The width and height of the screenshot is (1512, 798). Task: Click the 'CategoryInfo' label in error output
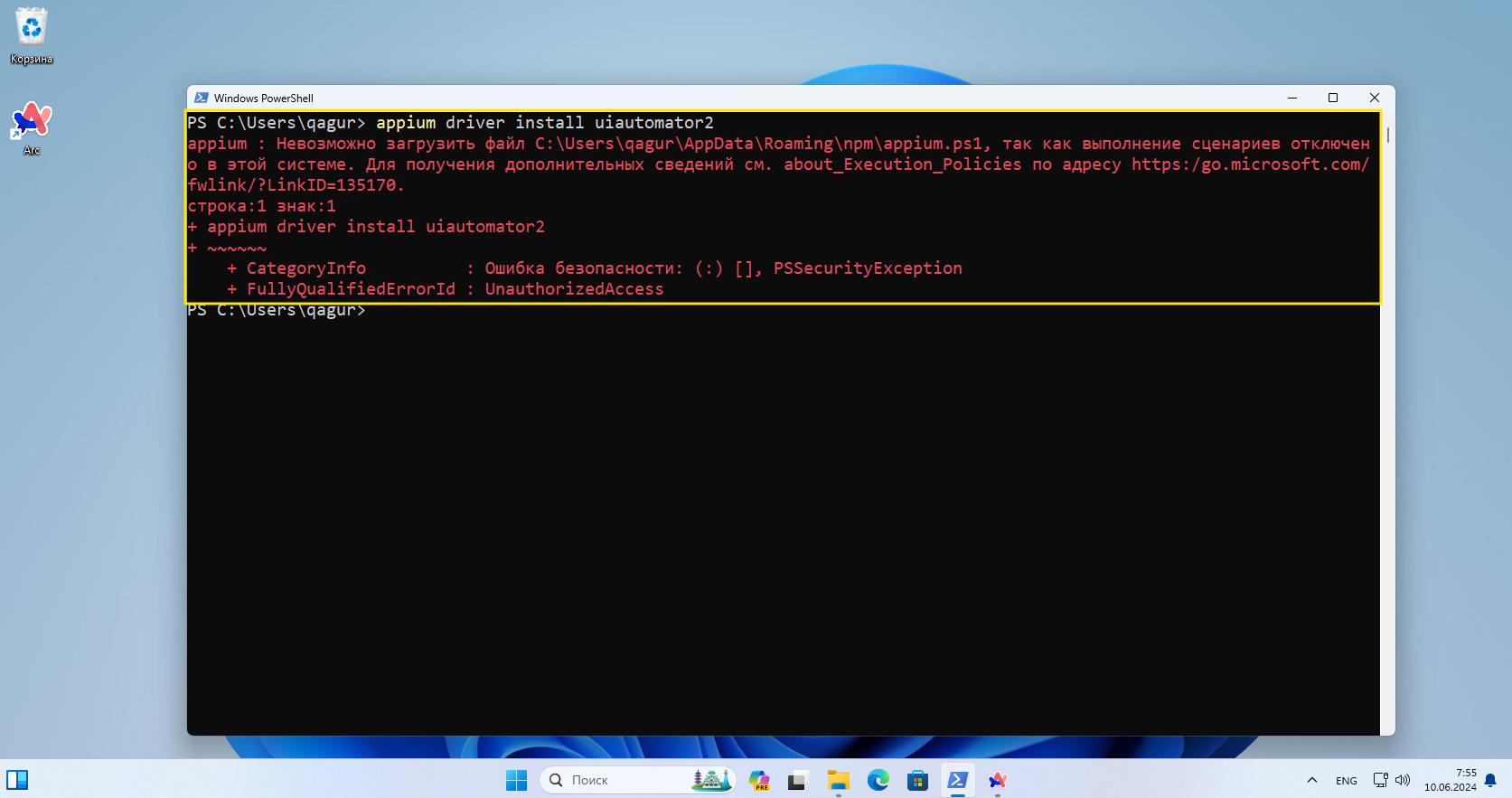tap(306, 268)
